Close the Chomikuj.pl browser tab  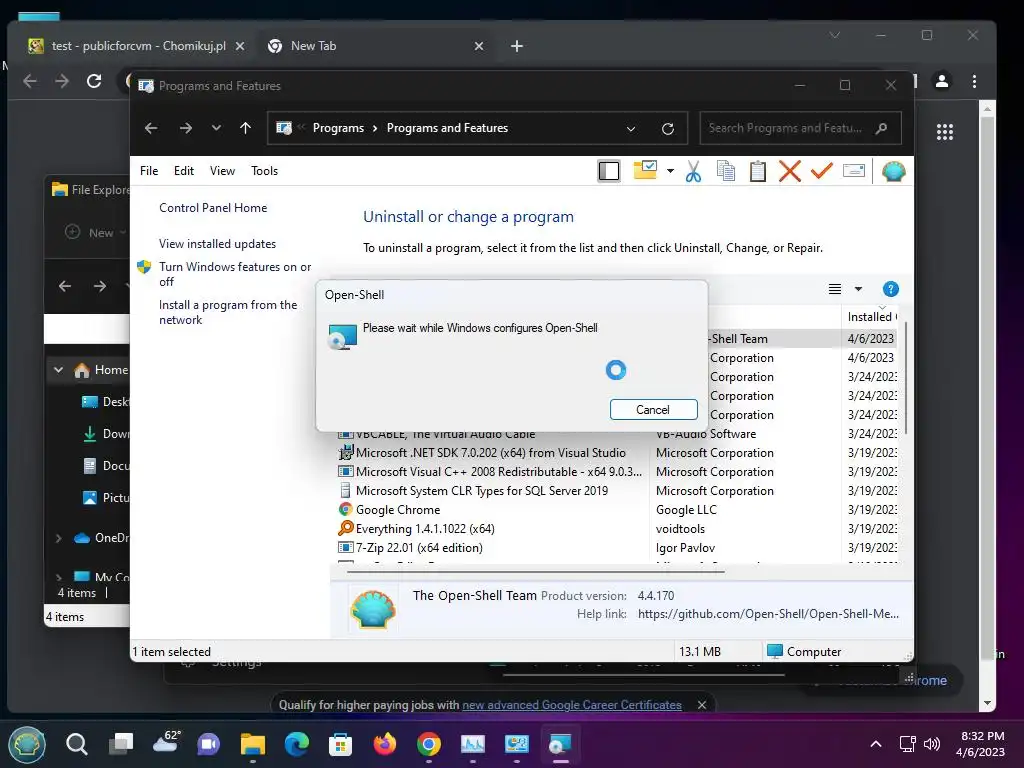[x=240, y=46]
